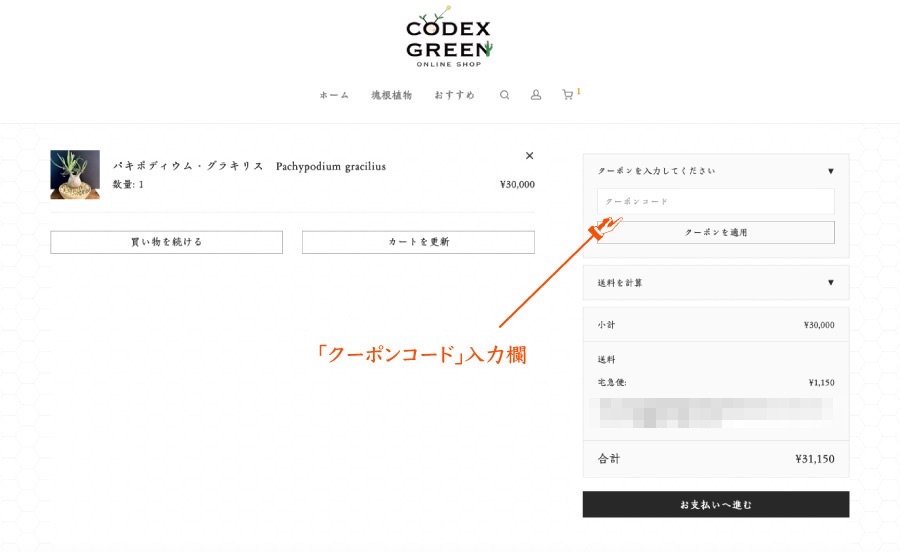Click the 宅急便 shipping method label
The width and height of the screenshot is (900, 552).
[x=612, y=382]
